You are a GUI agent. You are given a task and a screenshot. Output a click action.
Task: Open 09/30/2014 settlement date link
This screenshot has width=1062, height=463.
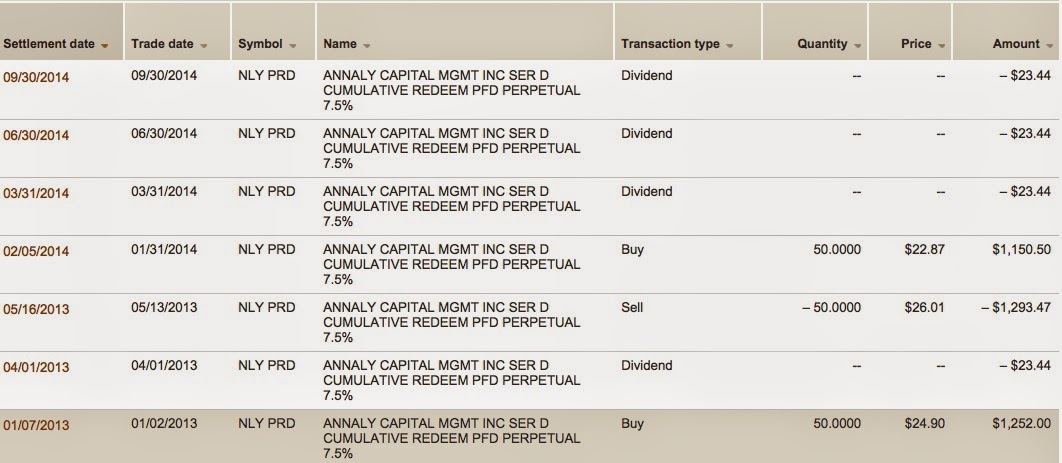[37, 77]
